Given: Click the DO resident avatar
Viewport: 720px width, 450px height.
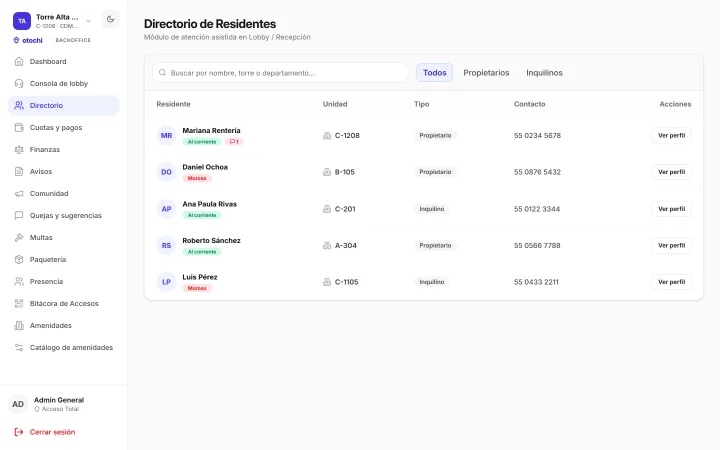Looking at the screenshot, I should coord(166,172).
